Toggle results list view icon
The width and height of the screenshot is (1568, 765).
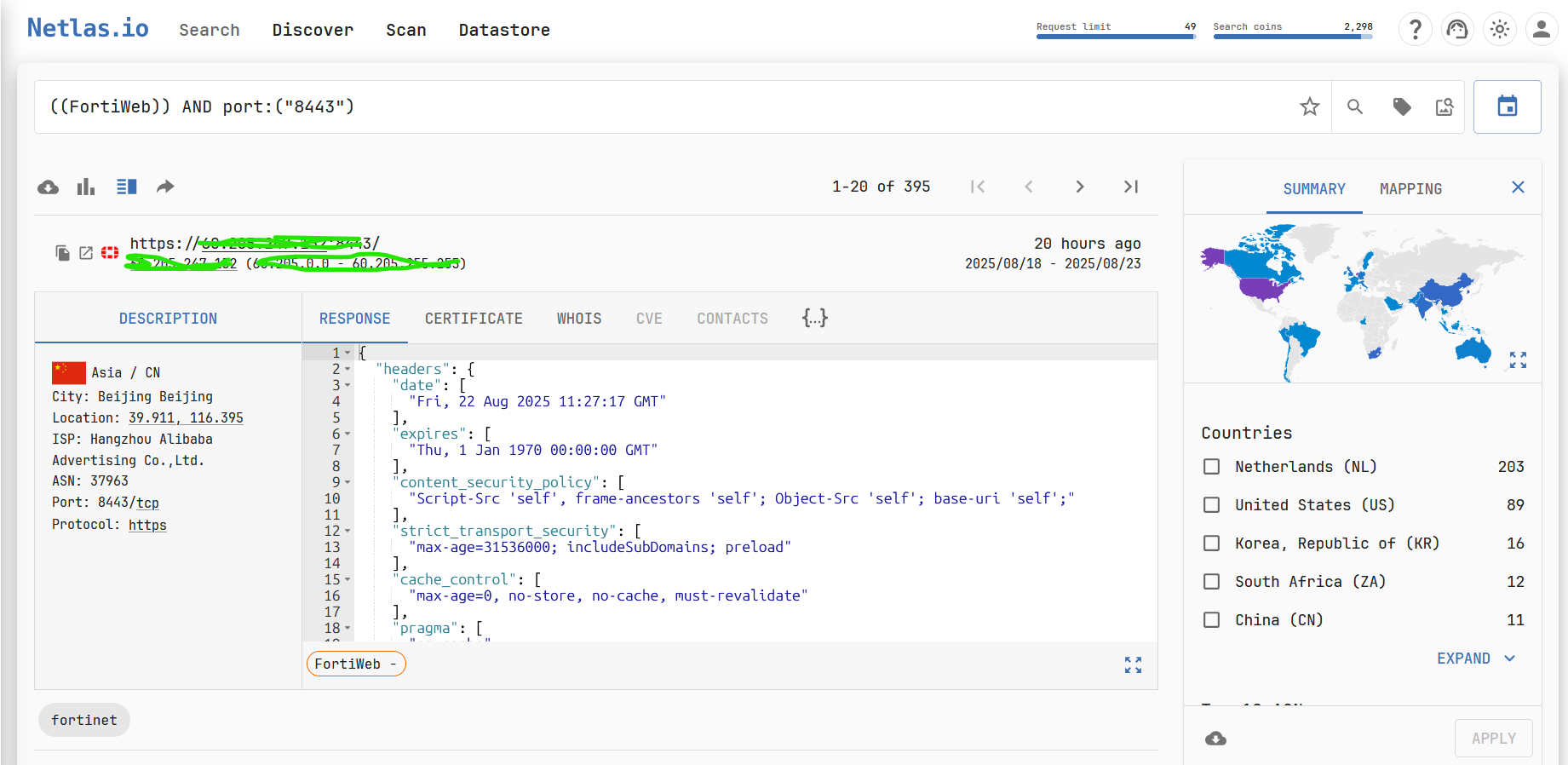coord(127,187)
